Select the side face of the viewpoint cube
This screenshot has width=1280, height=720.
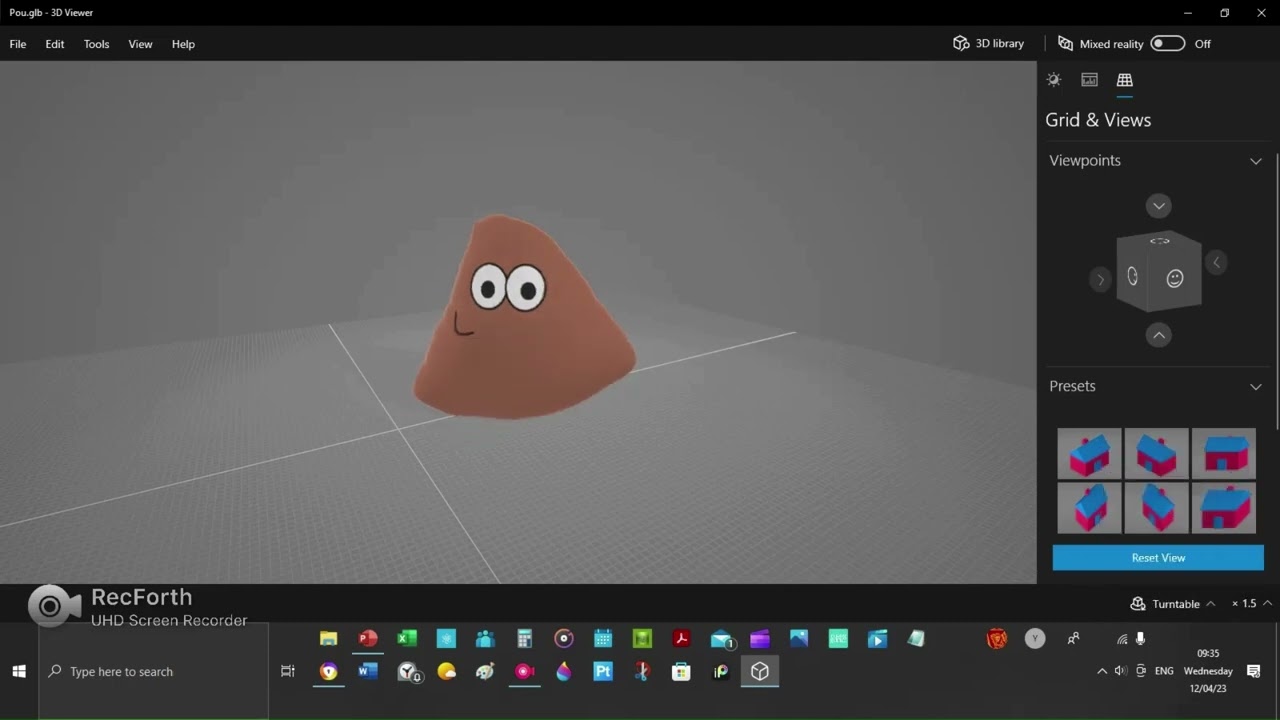(x=1132, y=276)
